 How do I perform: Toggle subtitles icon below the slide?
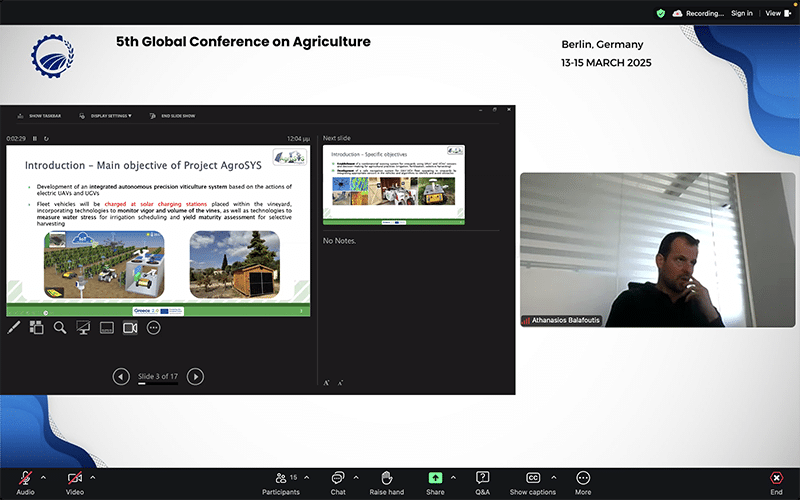(x=107, y=328)
